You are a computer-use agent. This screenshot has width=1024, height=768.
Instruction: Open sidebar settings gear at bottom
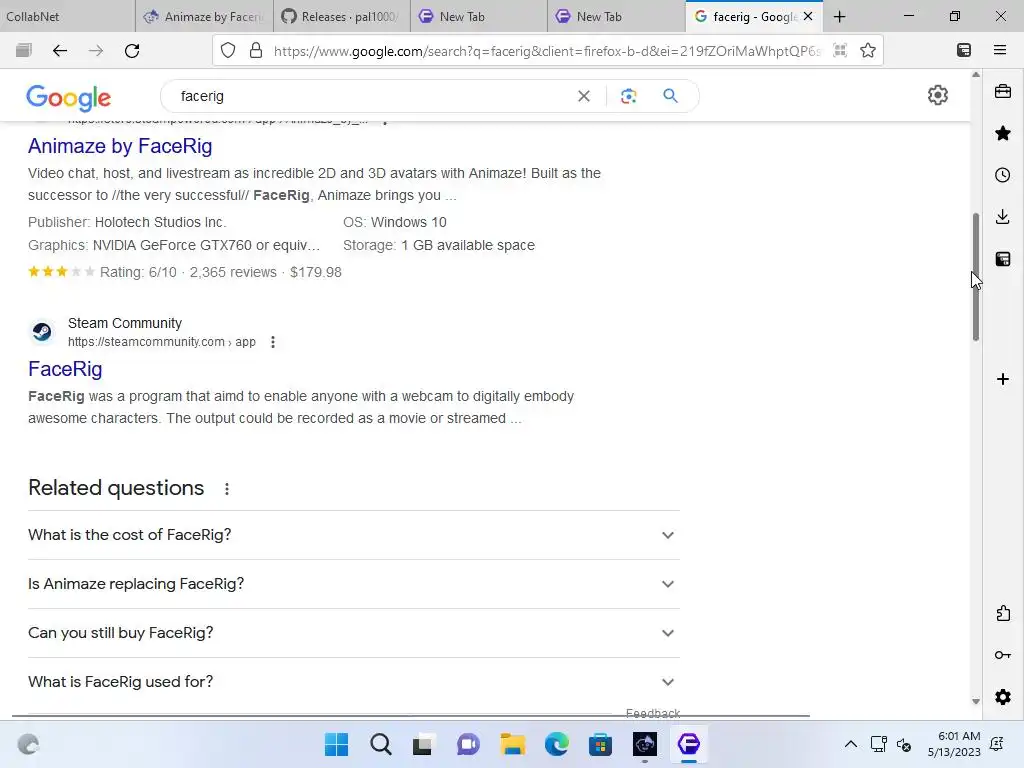1003,697
